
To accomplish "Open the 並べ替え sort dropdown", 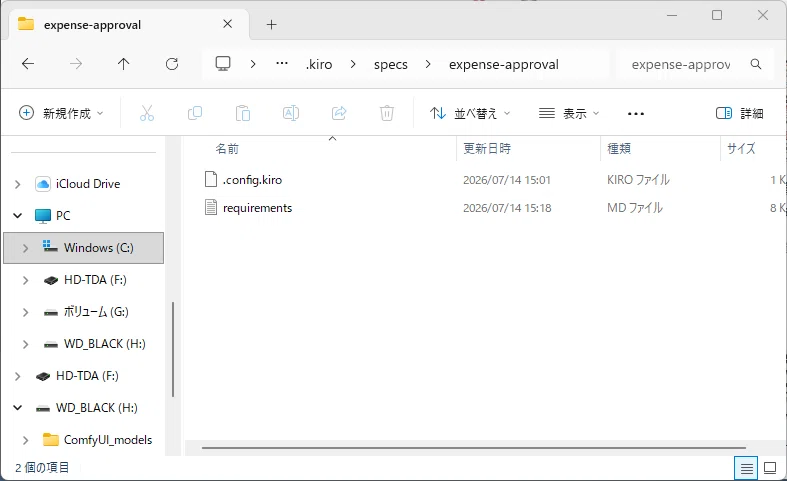I will [470, 113].
